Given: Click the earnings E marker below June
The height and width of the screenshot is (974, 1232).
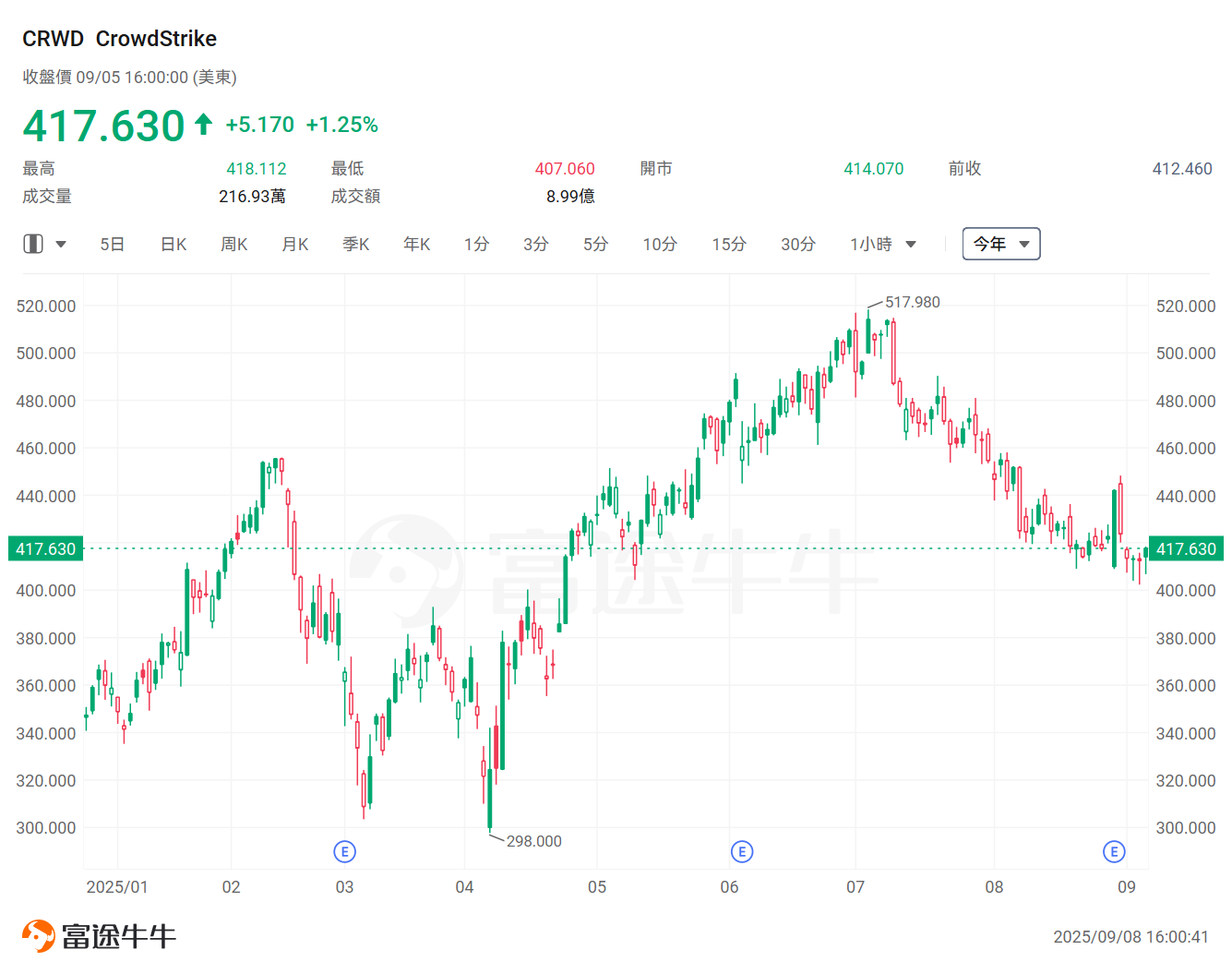Looking at the screenshot, I should pos(741,851).
